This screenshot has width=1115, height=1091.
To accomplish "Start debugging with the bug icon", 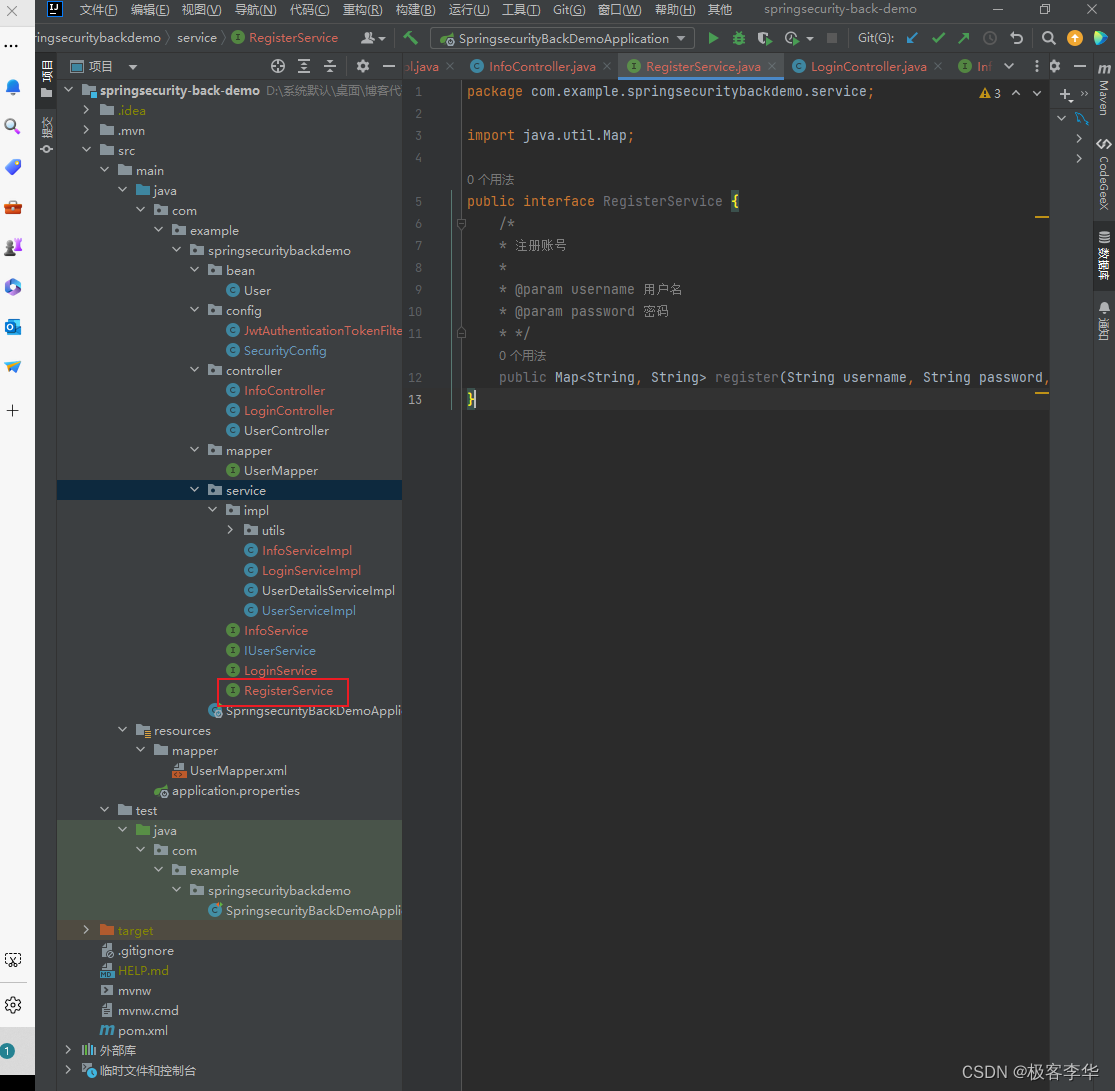I will pyautogui.click(x=739, y=38).
